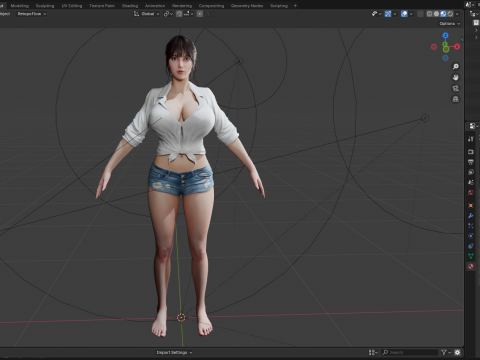Image resolution: width=480 pixels, height=360 pixels.
Task: Toggle X-ray mode
Action: click(x=421, y=14)
